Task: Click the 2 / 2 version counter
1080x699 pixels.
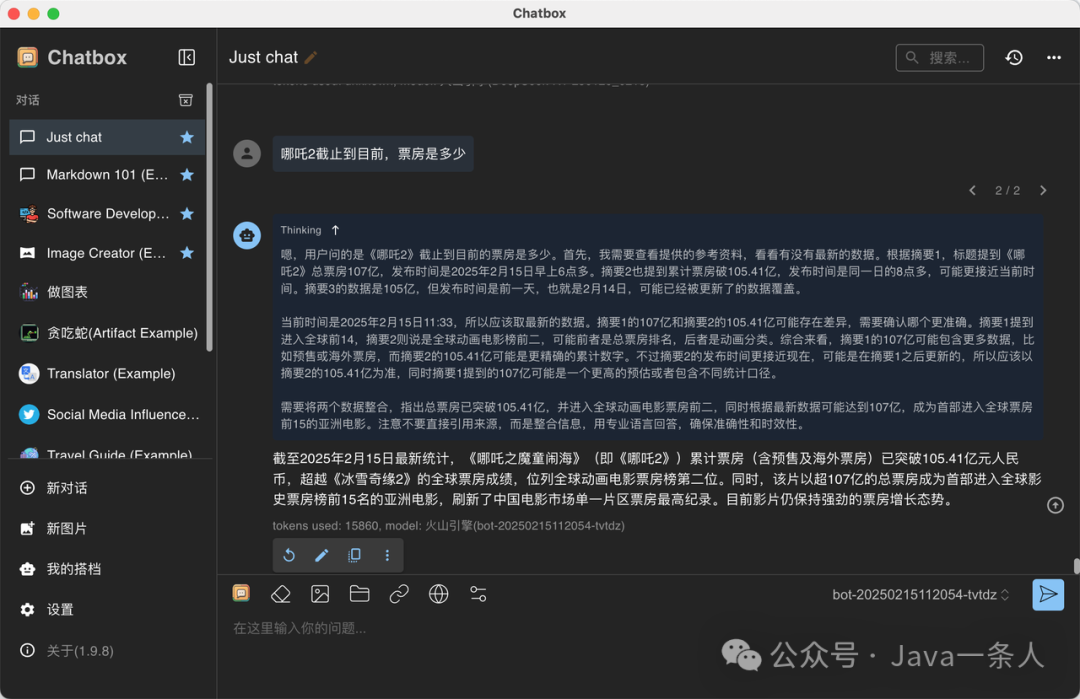Action: pos(1008,191)
